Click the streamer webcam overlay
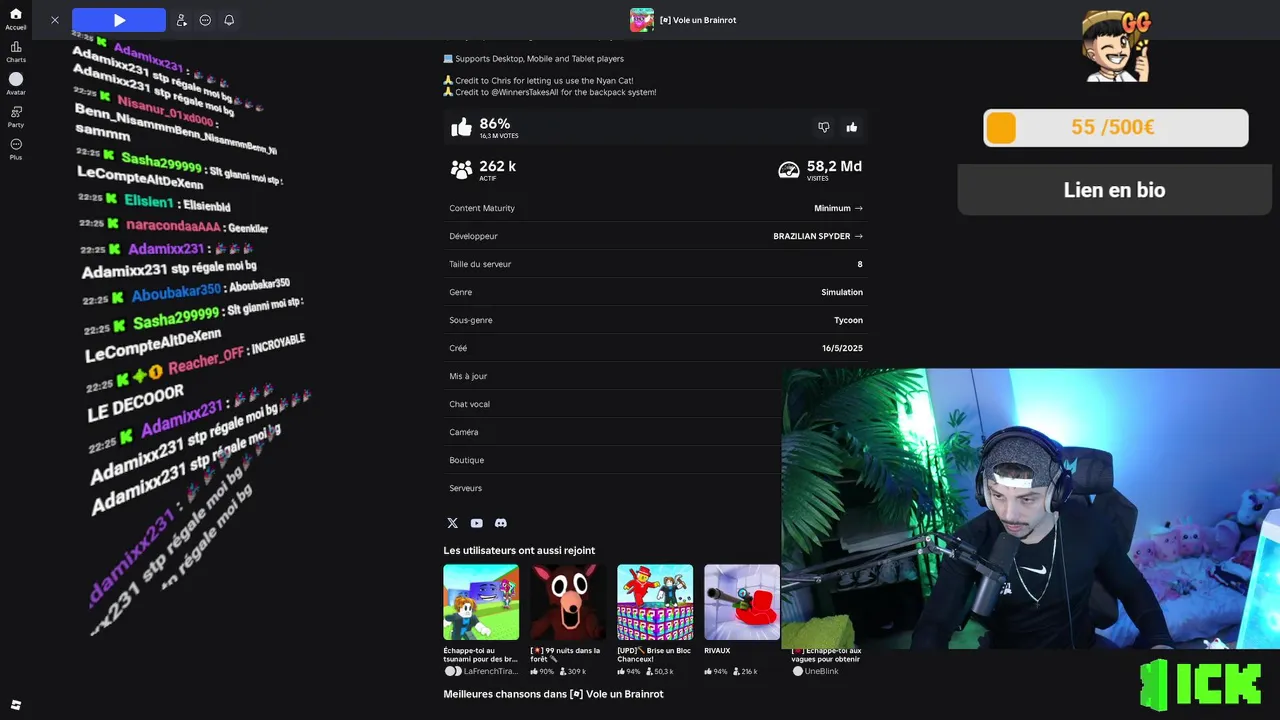This screenshot has width=1280, height=720. click(x=1031, y=508)
